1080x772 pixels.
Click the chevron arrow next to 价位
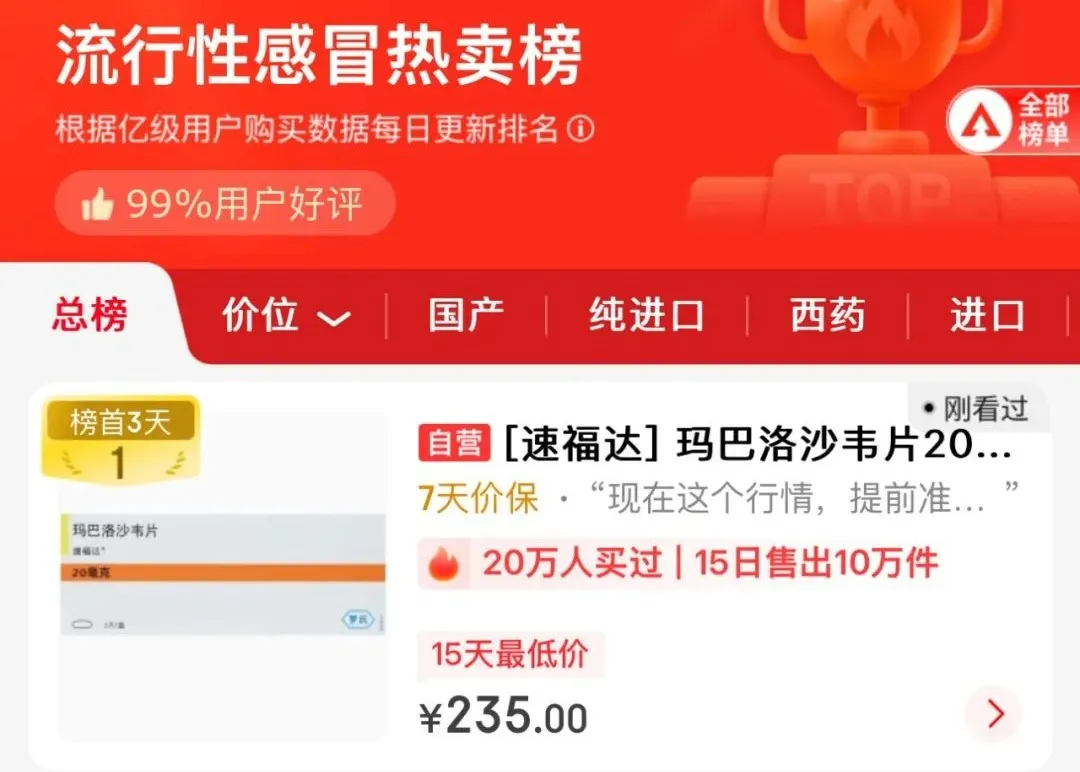334,318
